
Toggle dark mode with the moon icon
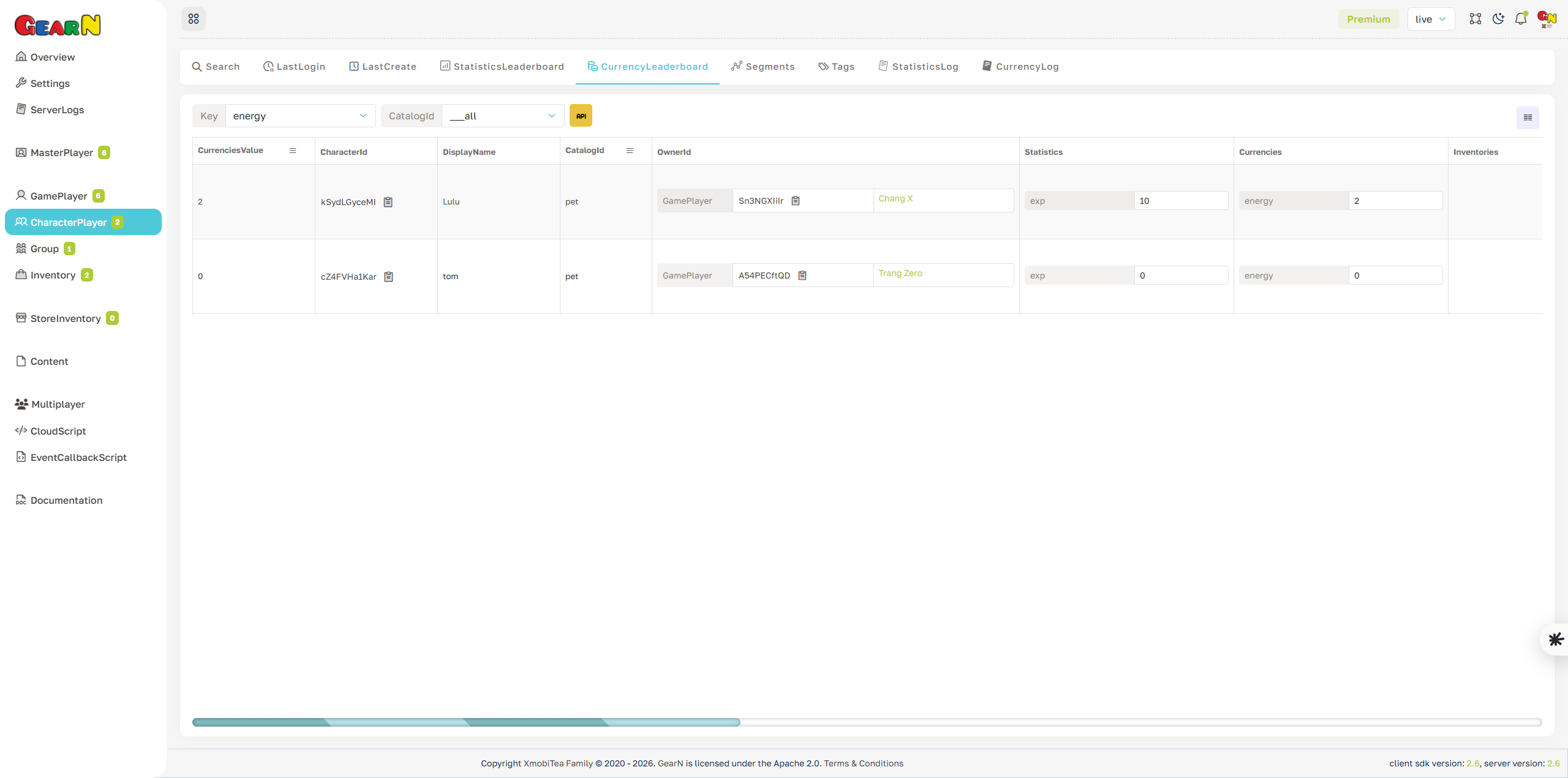tap(1498, 19)
